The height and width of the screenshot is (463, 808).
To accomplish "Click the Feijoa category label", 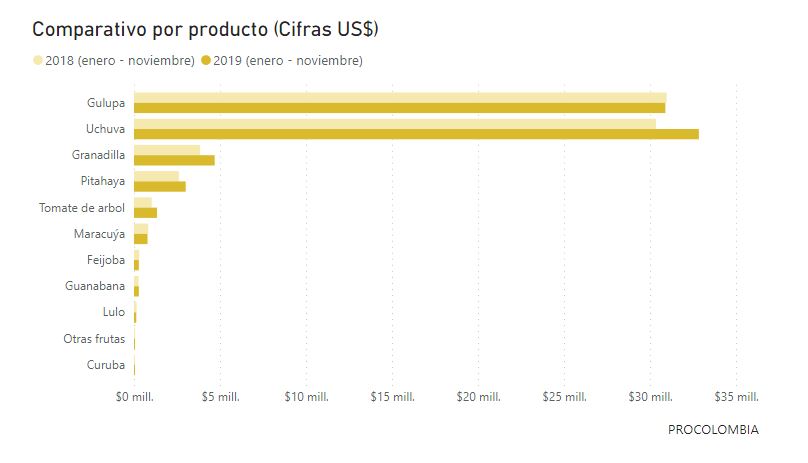I will [106, 260].
